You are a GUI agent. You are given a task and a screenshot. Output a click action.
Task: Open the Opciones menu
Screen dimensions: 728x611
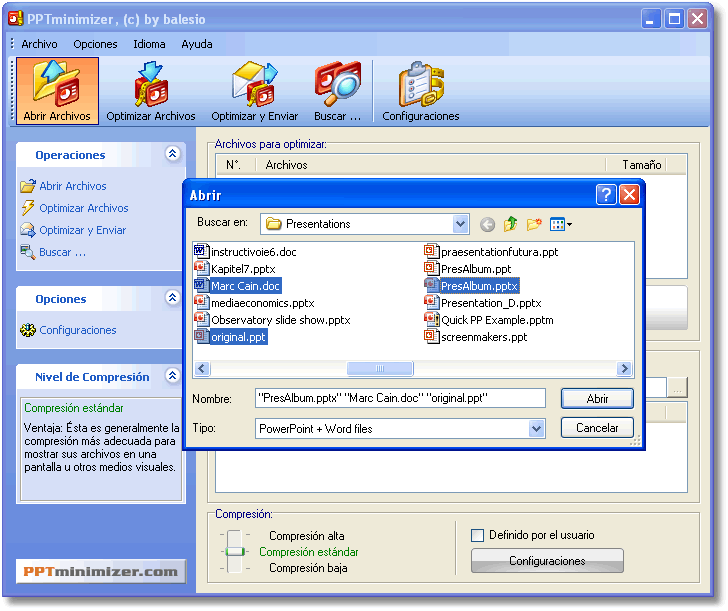point(95,44)
